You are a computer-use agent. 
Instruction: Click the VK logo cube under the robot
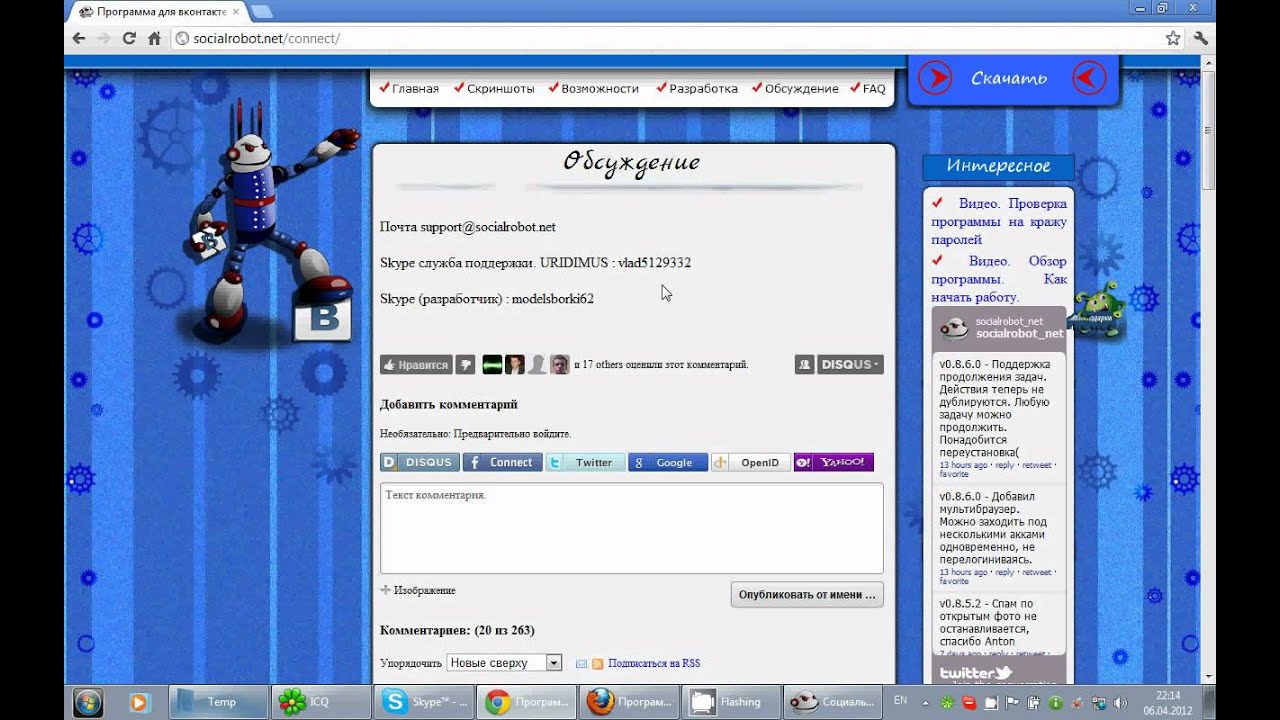click(322, 318)
